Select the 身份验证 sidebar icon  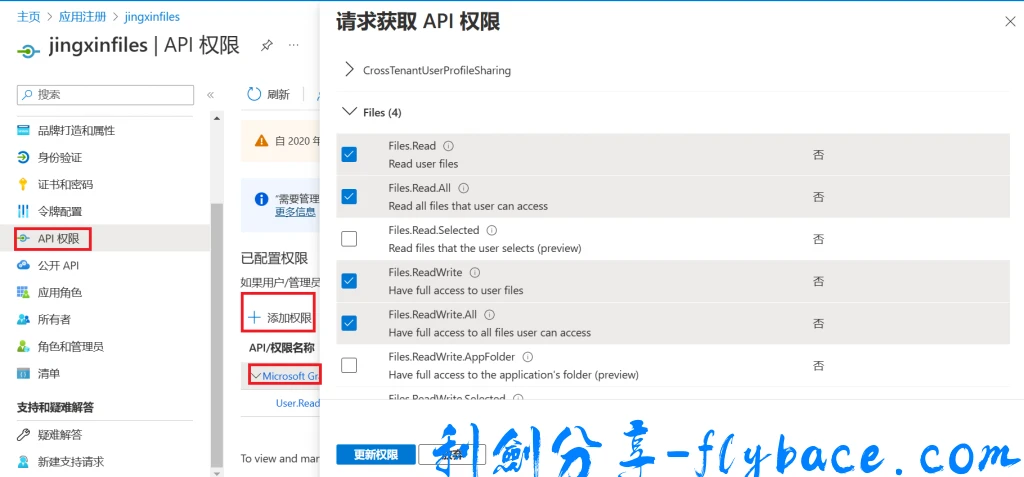24,157
